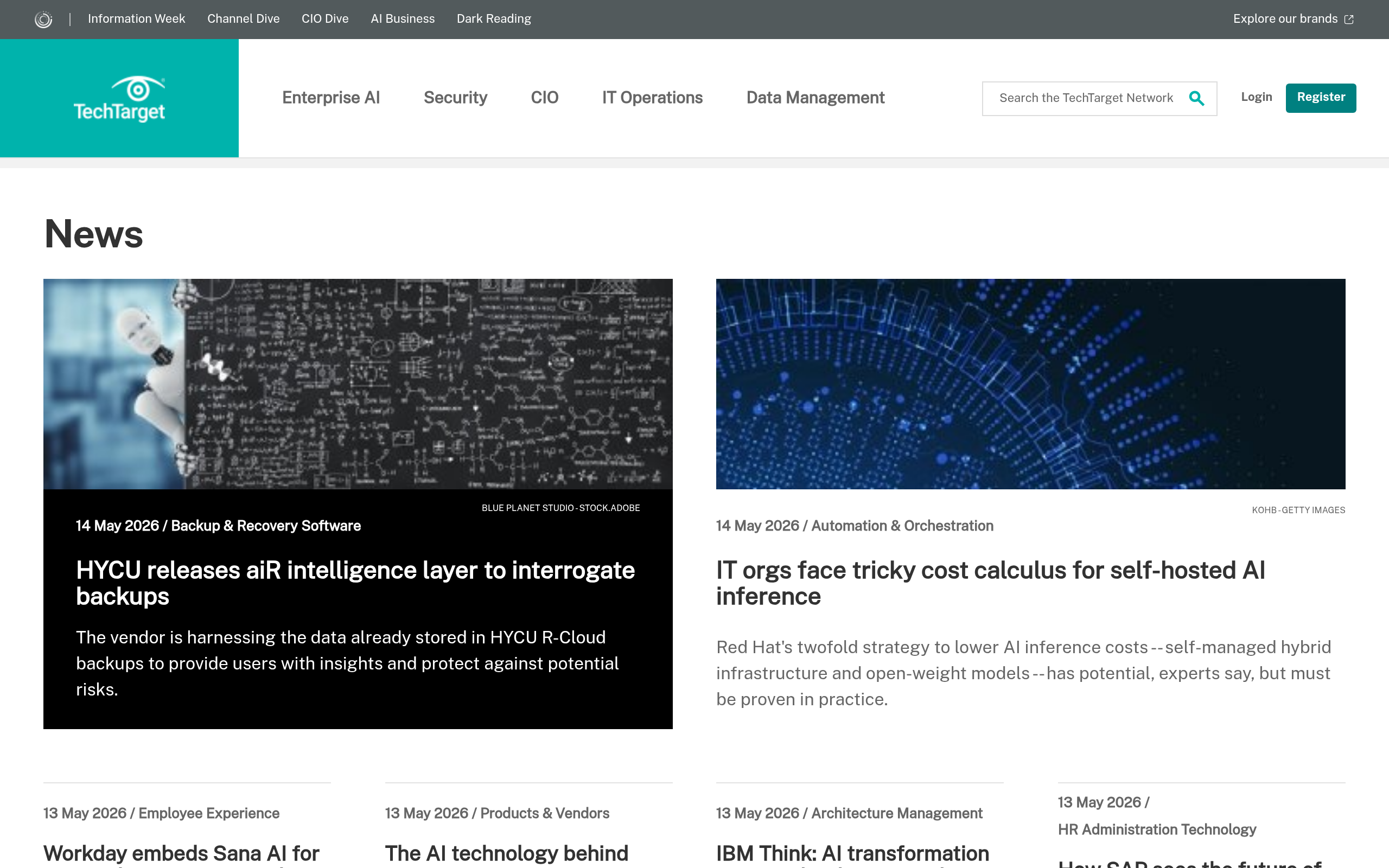This screenshot has width=1389, height=868.
Task: Click Employee Experience category
Action: tap(209, 813)
